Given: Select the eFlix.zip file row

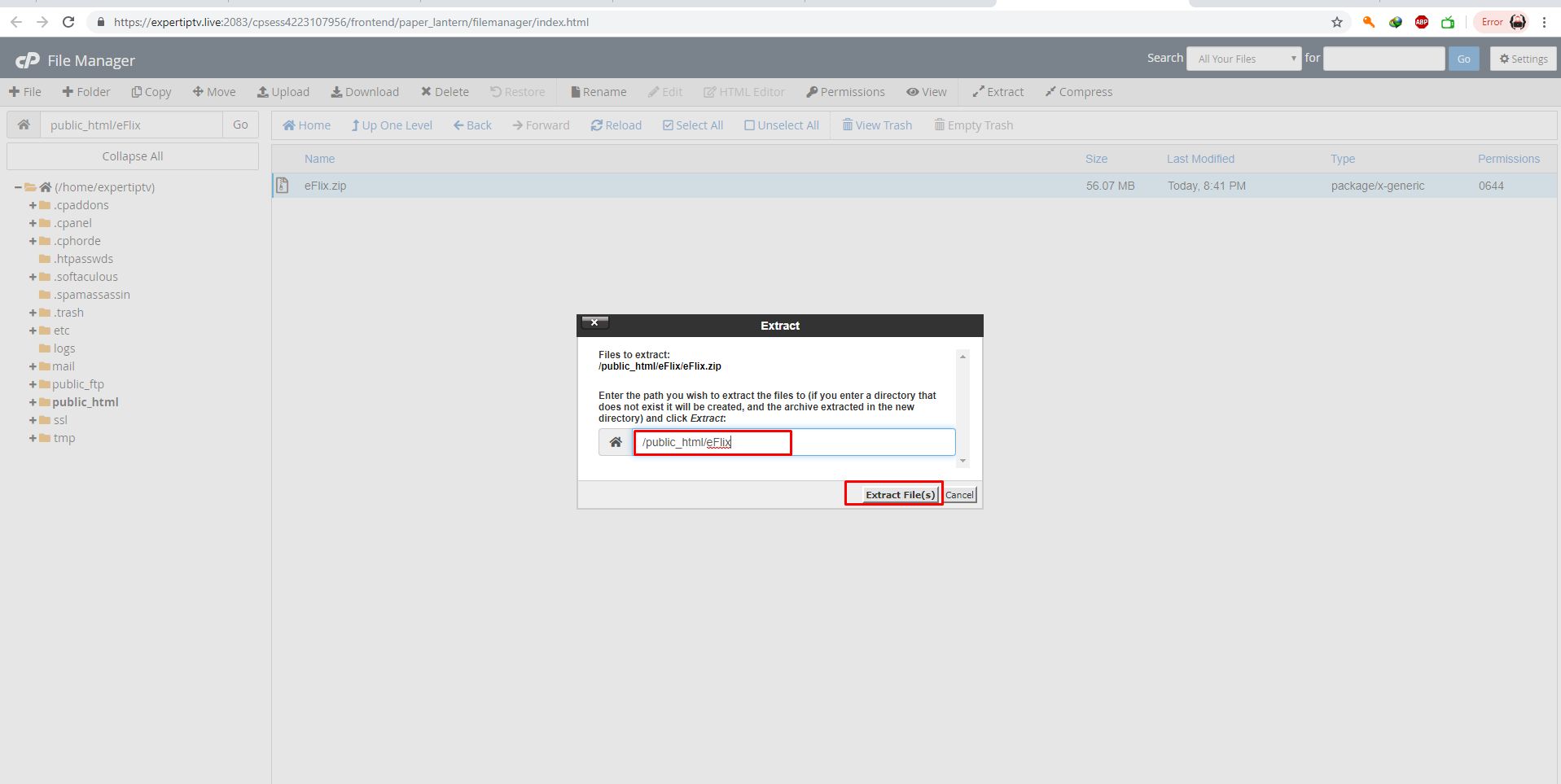Looking at the screenshot, I should (914, 186).
